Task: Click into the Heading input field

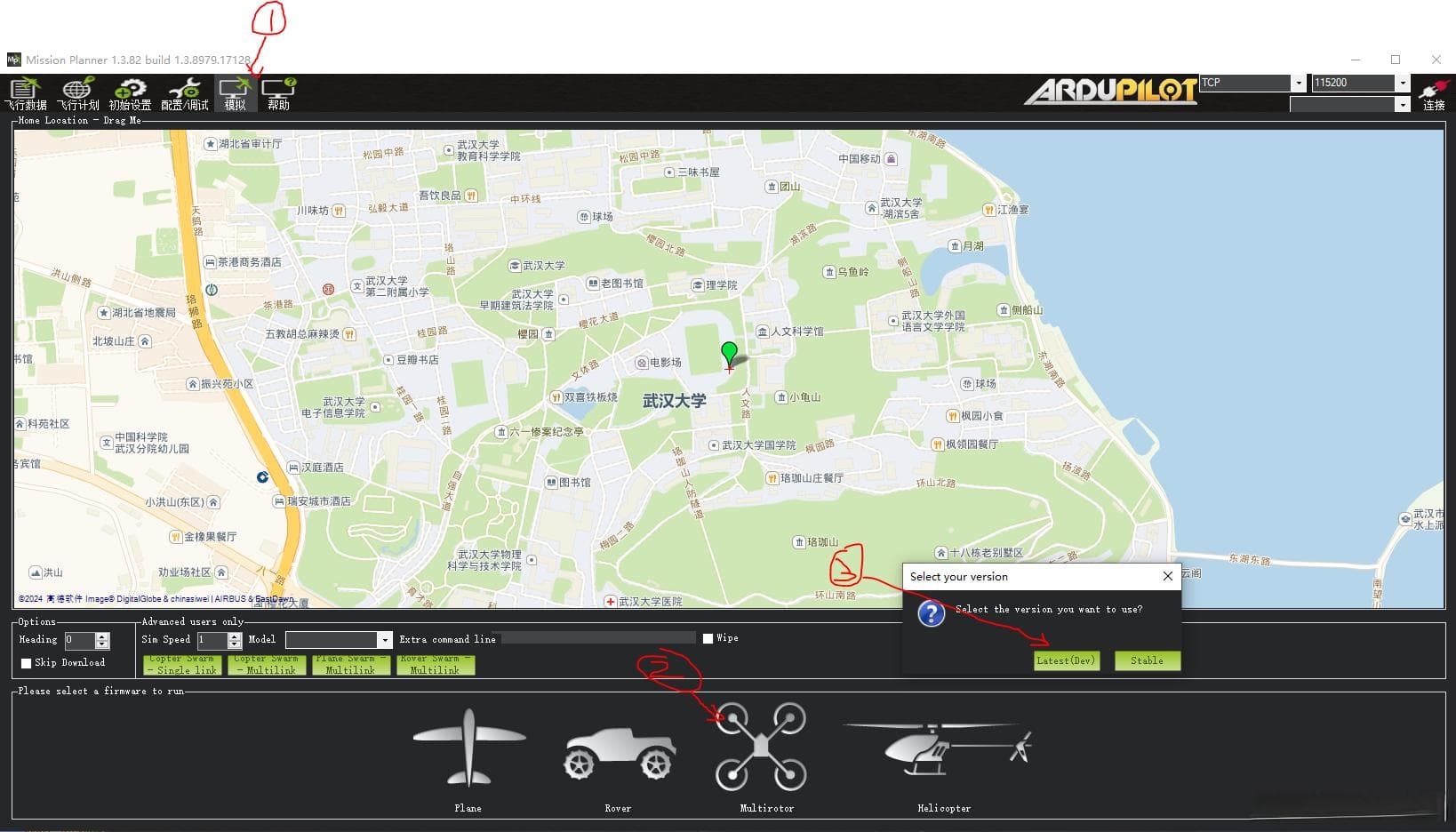Action: [79, 640]
